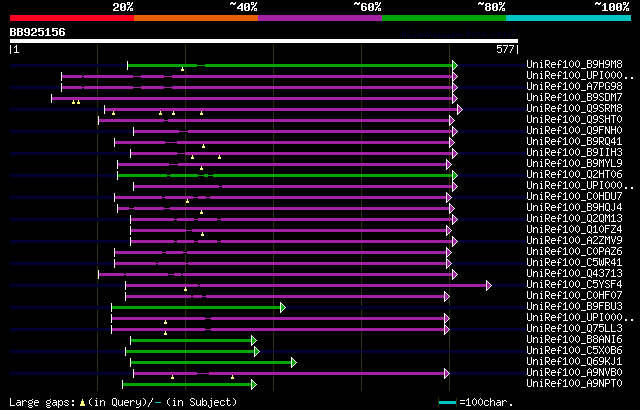The image size is (640, 410).
Task: Select hit label UniRef100_C5X0B6
Action: (574, 350)
